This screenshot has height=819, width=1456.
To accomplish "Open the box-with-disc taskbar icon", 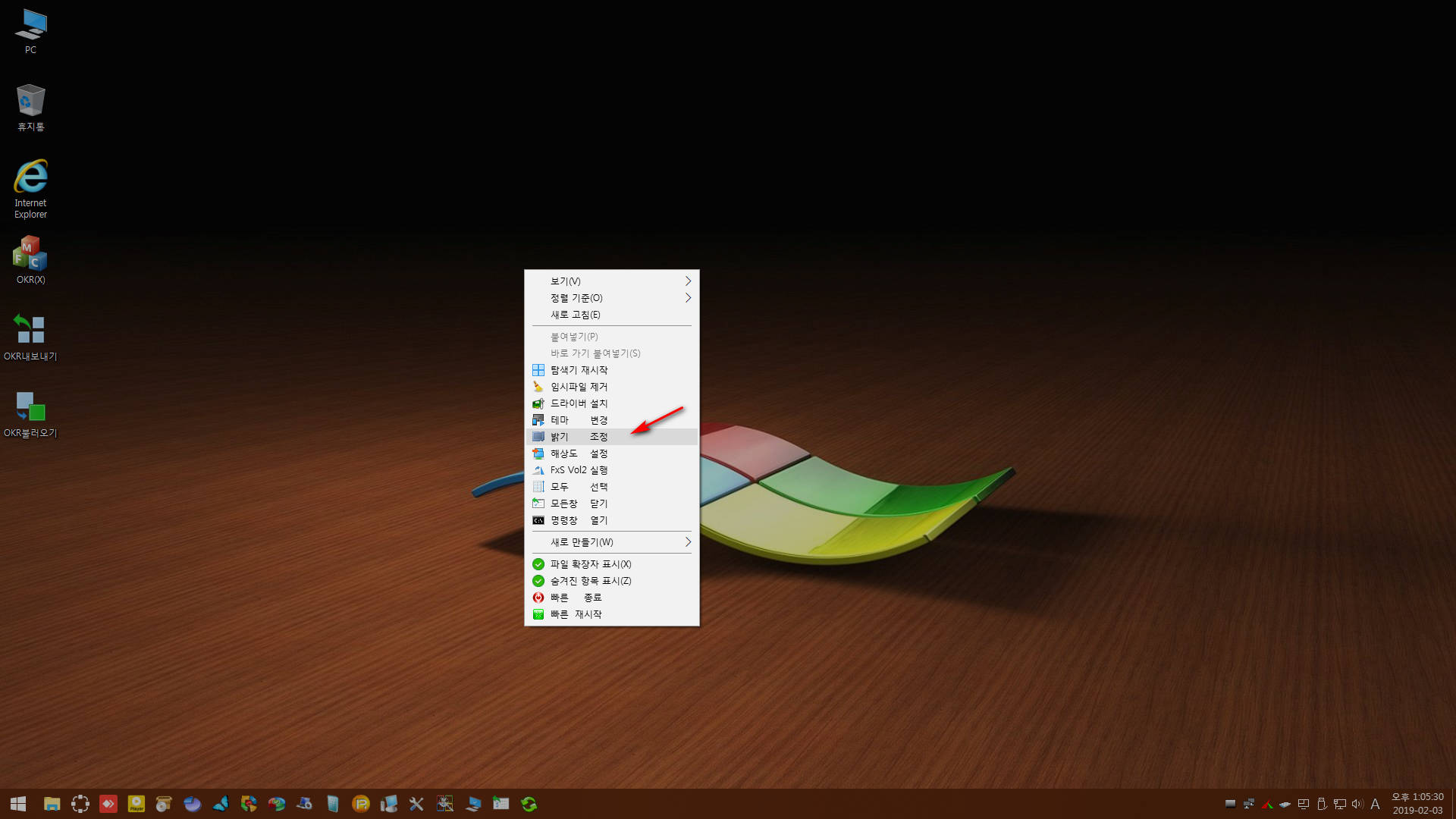I will coord(164,804).
